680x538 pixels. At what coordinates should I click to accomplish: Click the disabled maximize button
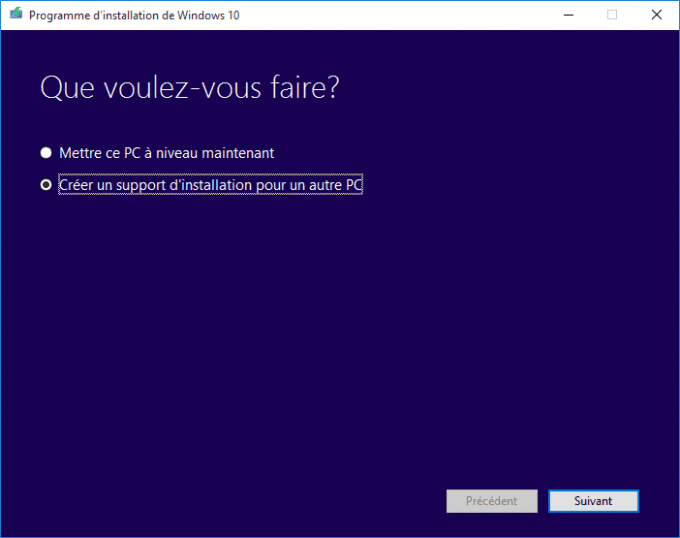coord(612,15)
